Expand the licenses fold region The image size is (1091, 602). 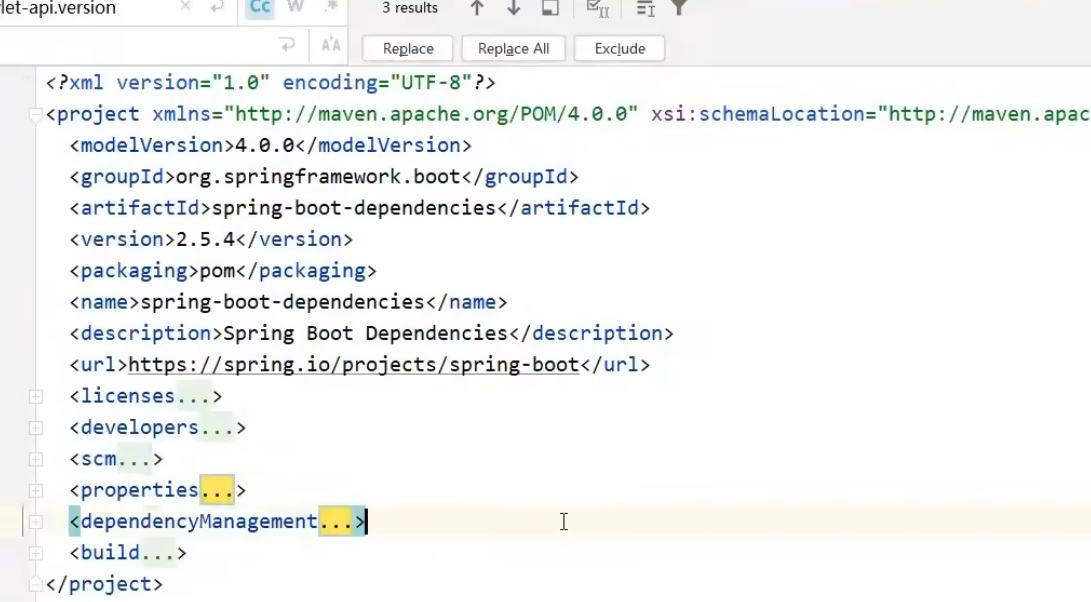tap(35, 397)
